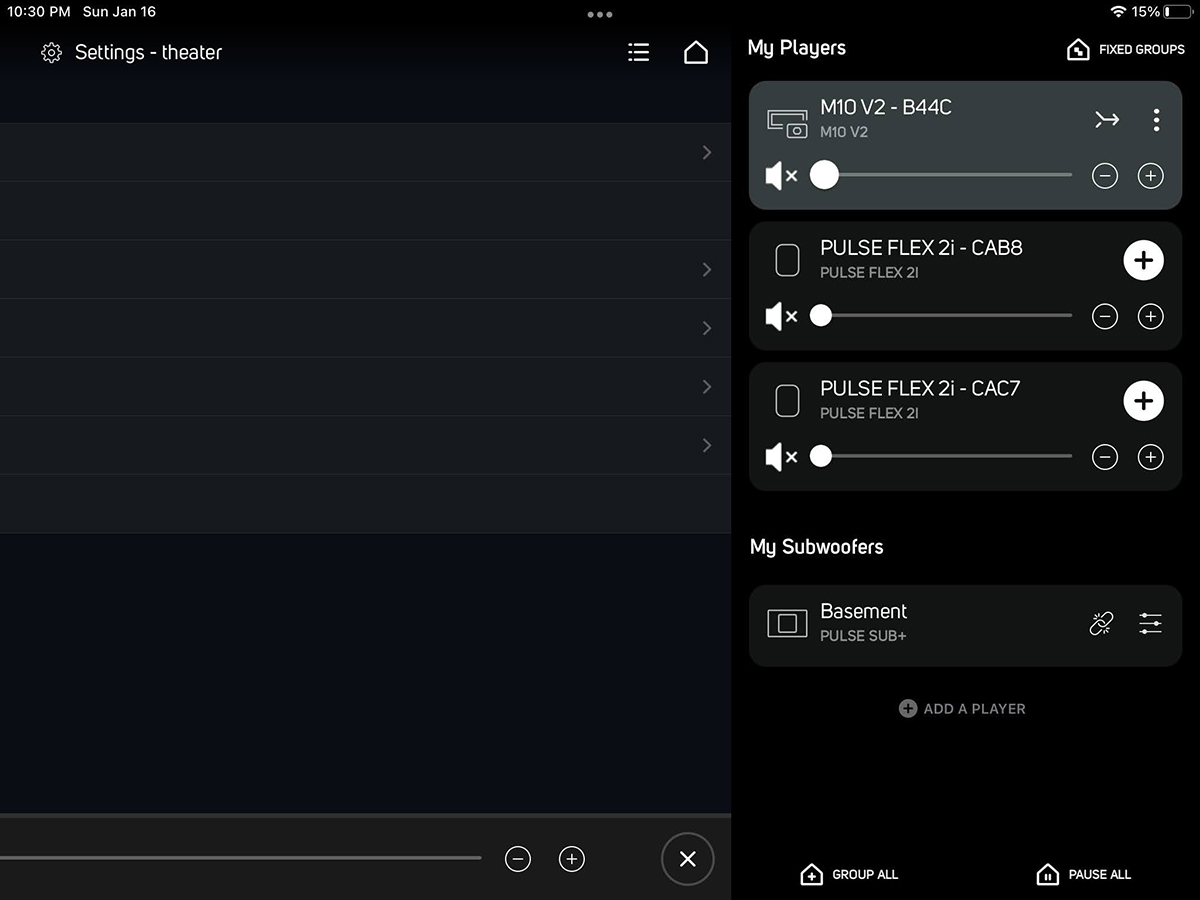Screen dimensions: 1200x900
Task: Select the PULSE FLEX 2i - CAB8 speaker icon
Action: tap(788, 260)
